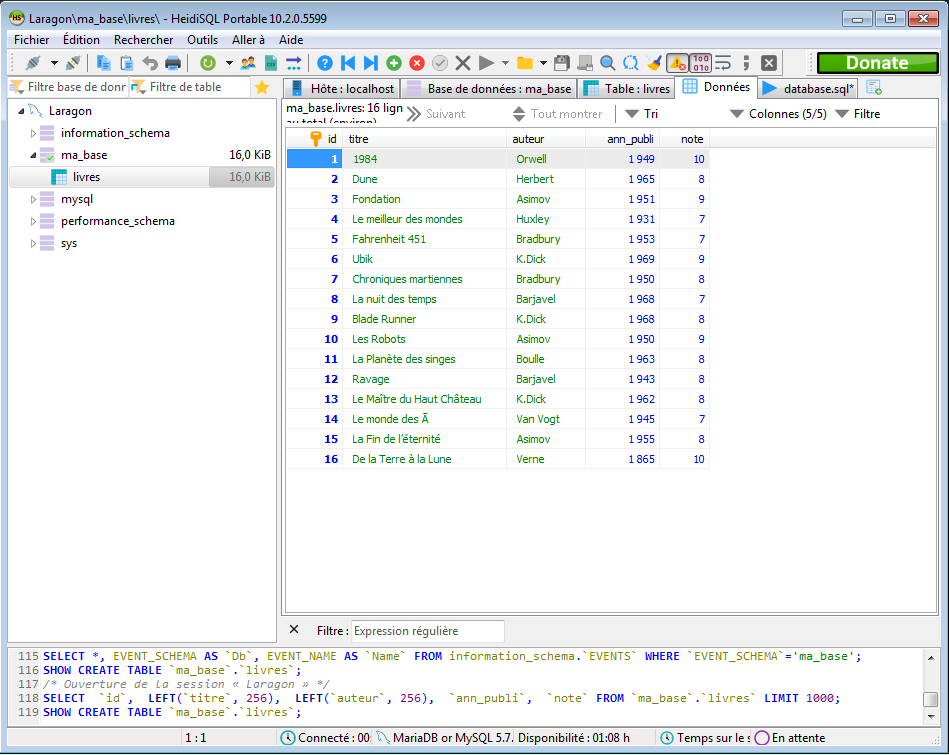Open the Tri sort dropdown
The width and height of the screenshot is (949, 755).
[642, 114]
